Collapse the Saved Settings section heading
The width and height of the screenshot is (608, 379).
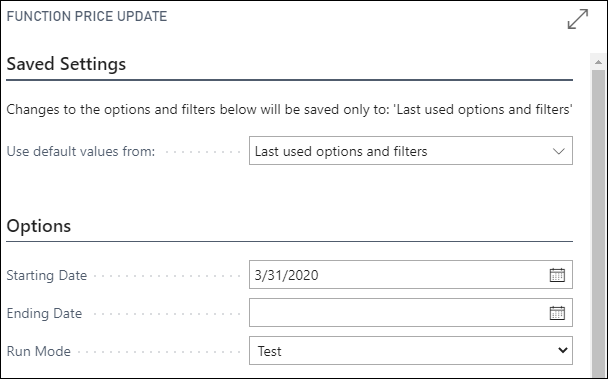[x=66, y=64]
